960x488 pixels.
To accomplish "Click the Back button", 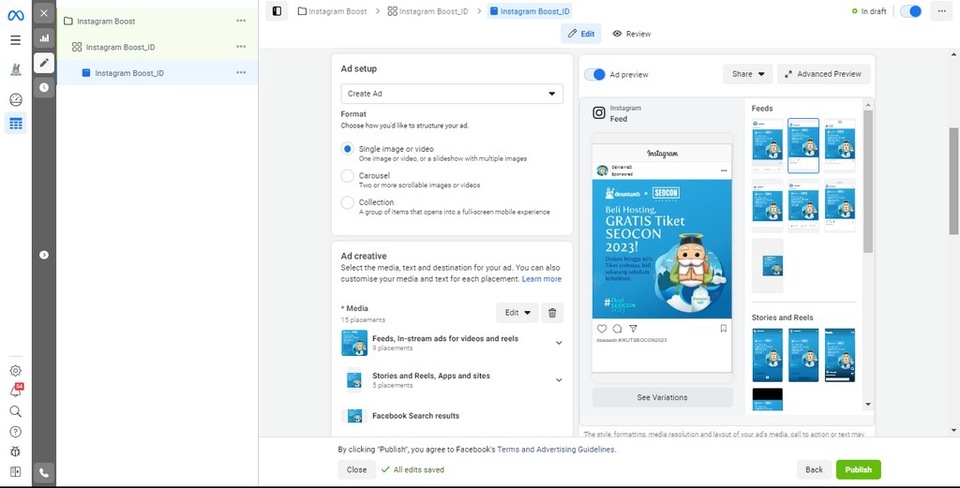I will pos(814,470).
